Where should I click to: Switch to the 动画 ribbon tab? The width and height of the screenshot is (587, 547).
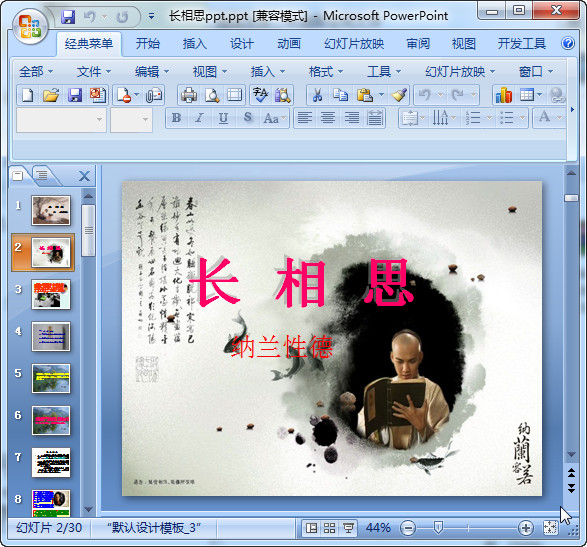289,44
